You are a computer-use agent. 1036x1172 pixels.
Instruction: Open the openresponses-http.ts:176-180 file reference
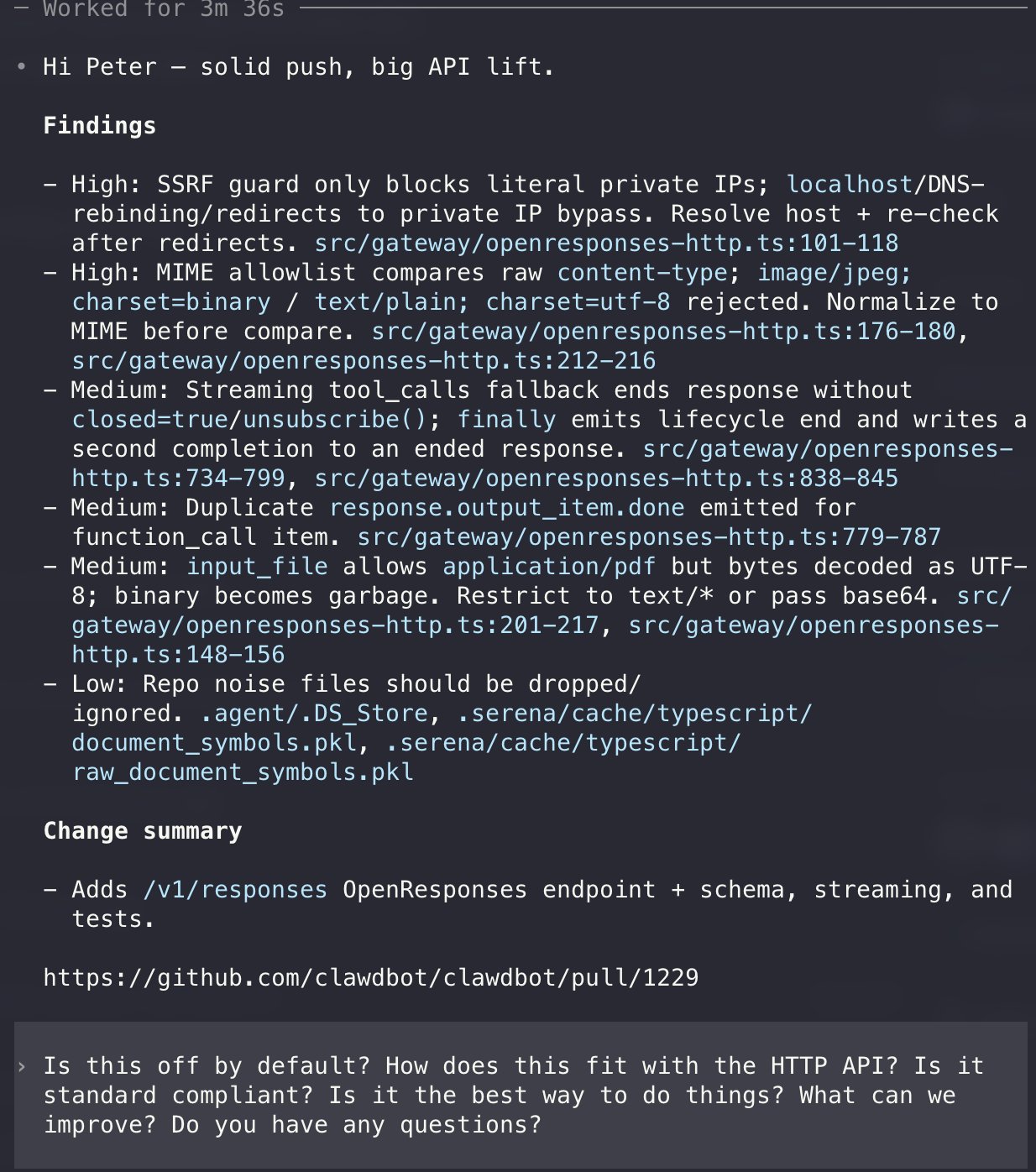663,332
